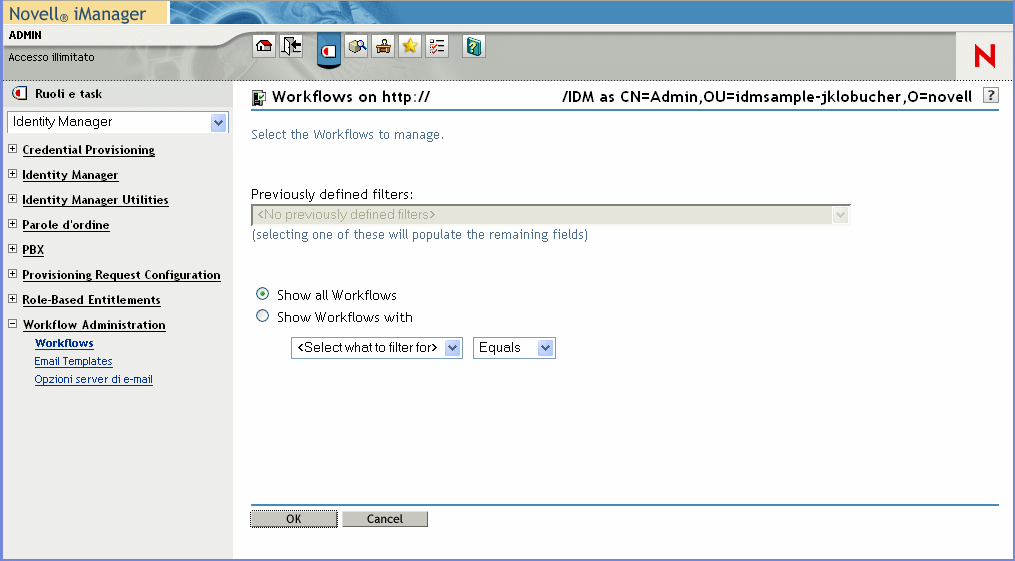Expand the Credential Provisioning section
This screenshot has width=1015, height=561.
[x=13, y=150]
